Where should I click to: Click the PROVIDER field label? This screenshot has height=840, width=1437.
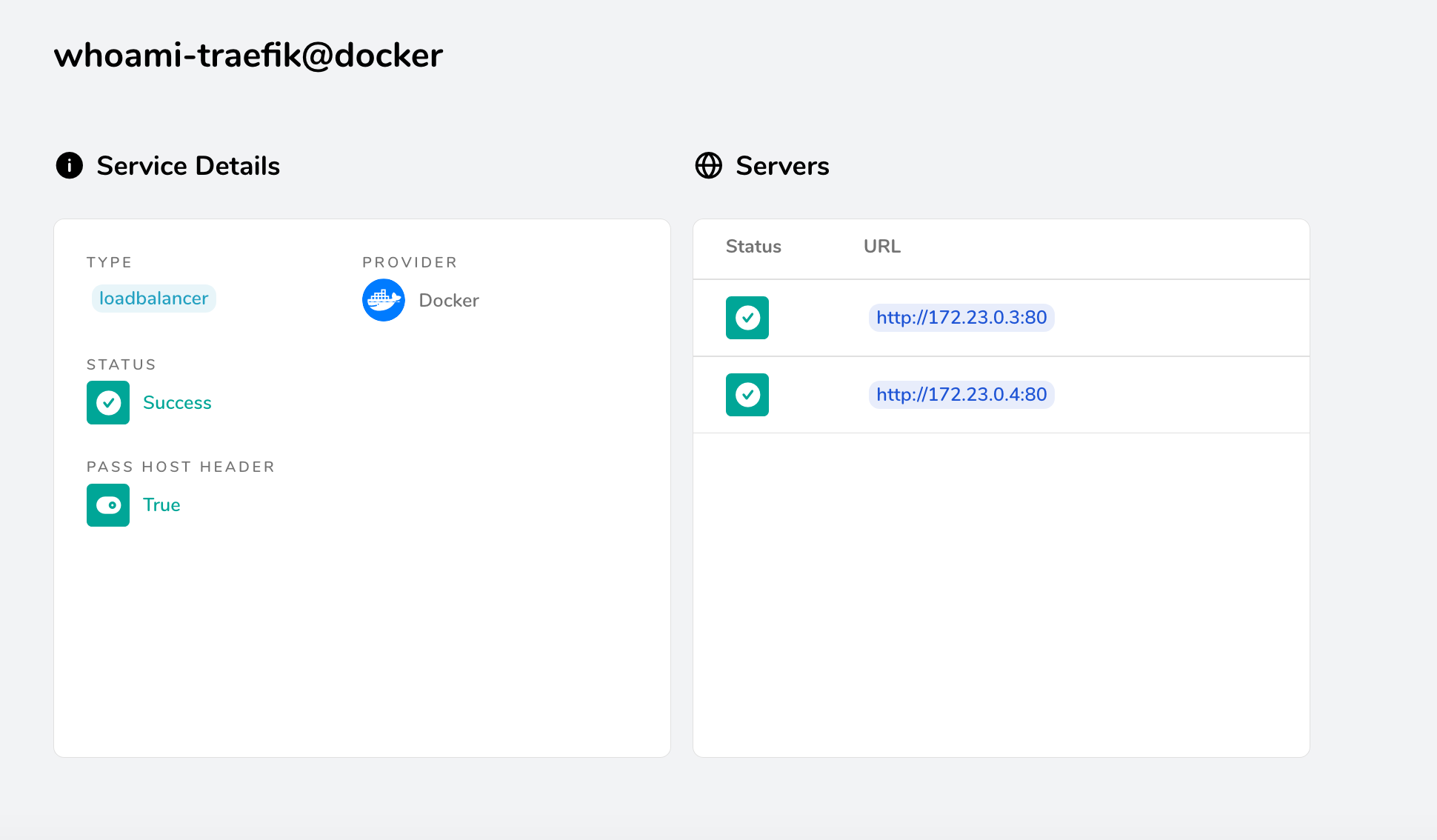click(410, 262)
